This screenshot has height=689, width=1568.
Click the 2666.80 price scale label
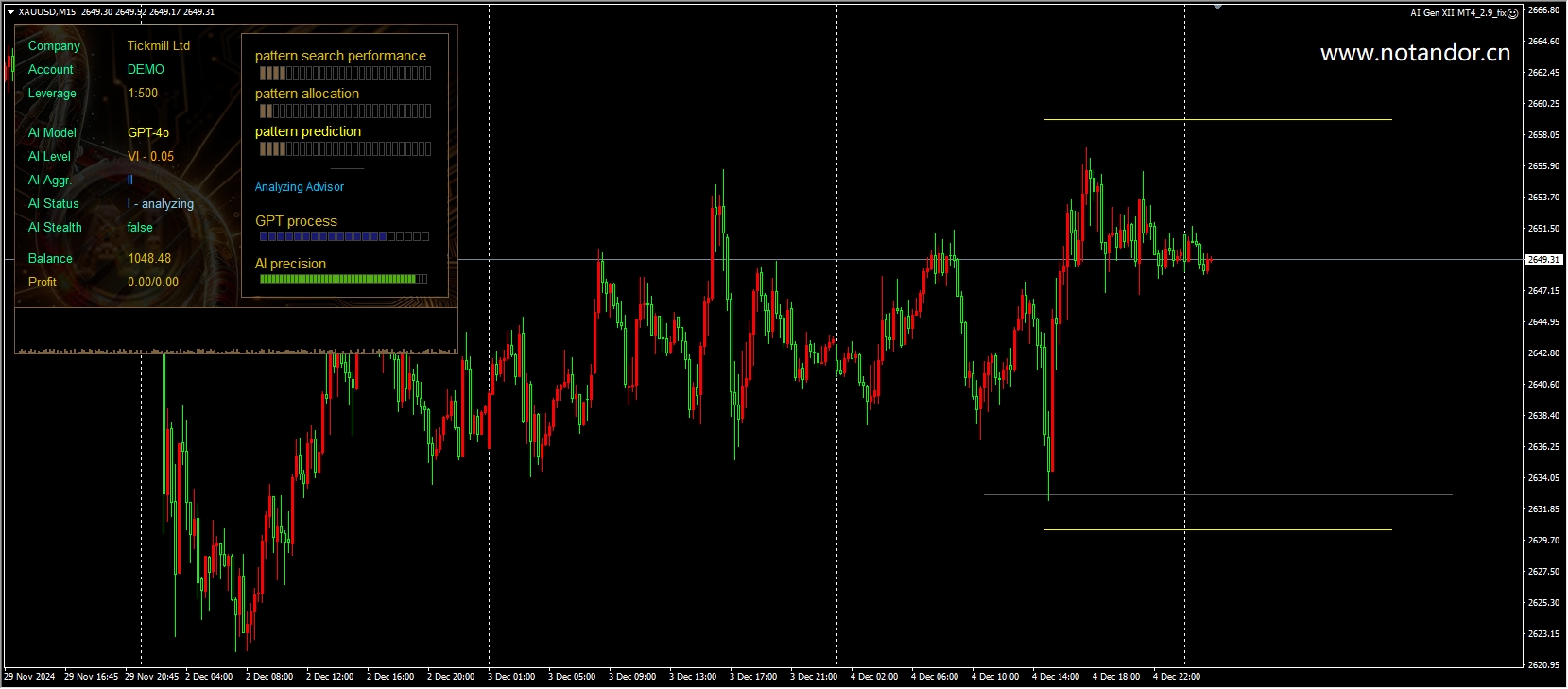coord(1543,10)
